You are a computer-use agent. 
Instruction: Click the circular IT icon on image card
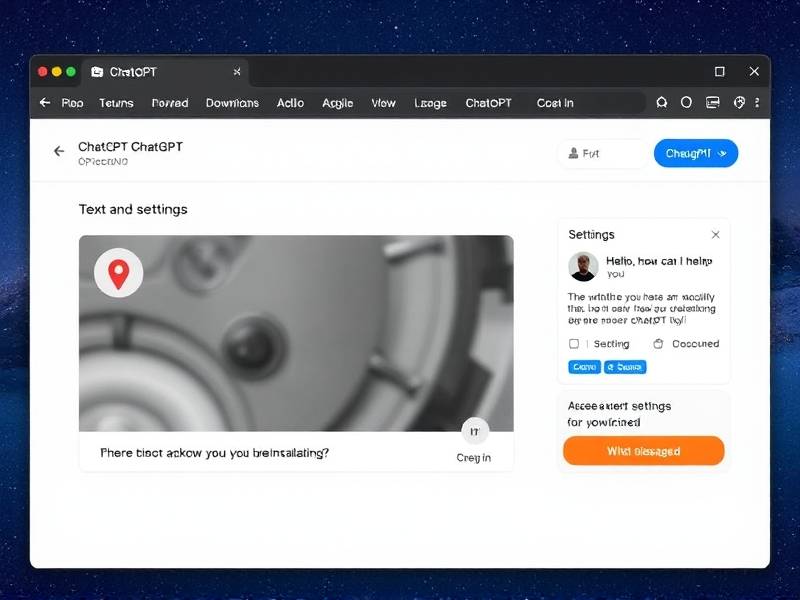point(475,432)
